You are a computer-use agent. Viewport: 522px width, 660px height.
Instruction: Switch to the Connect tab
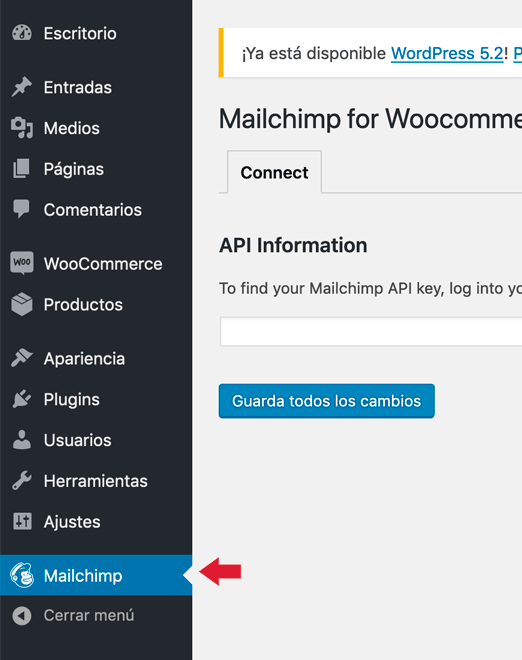pyautogui.click(x=274, y=172)
